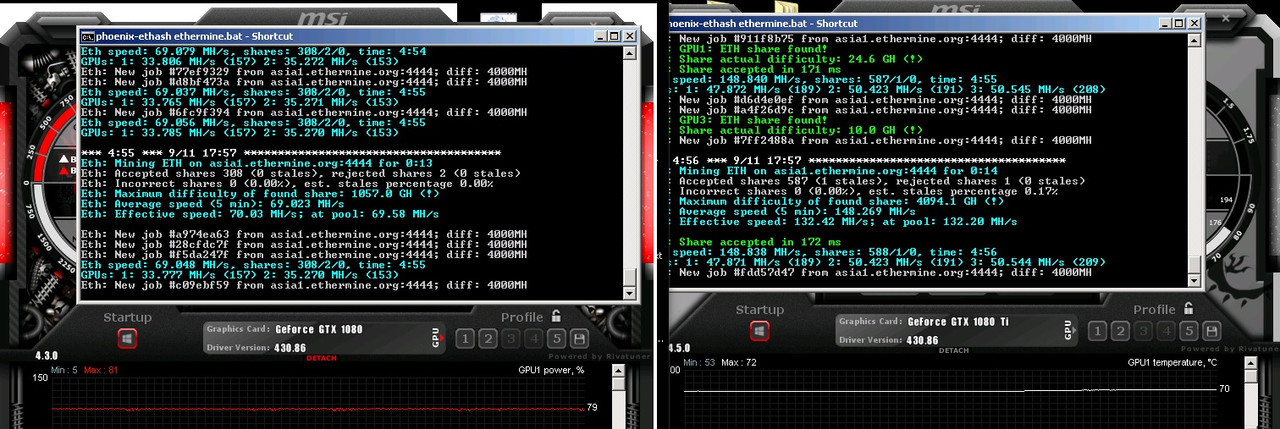Open system menu icon of left phoenix-ethash console

87,35
